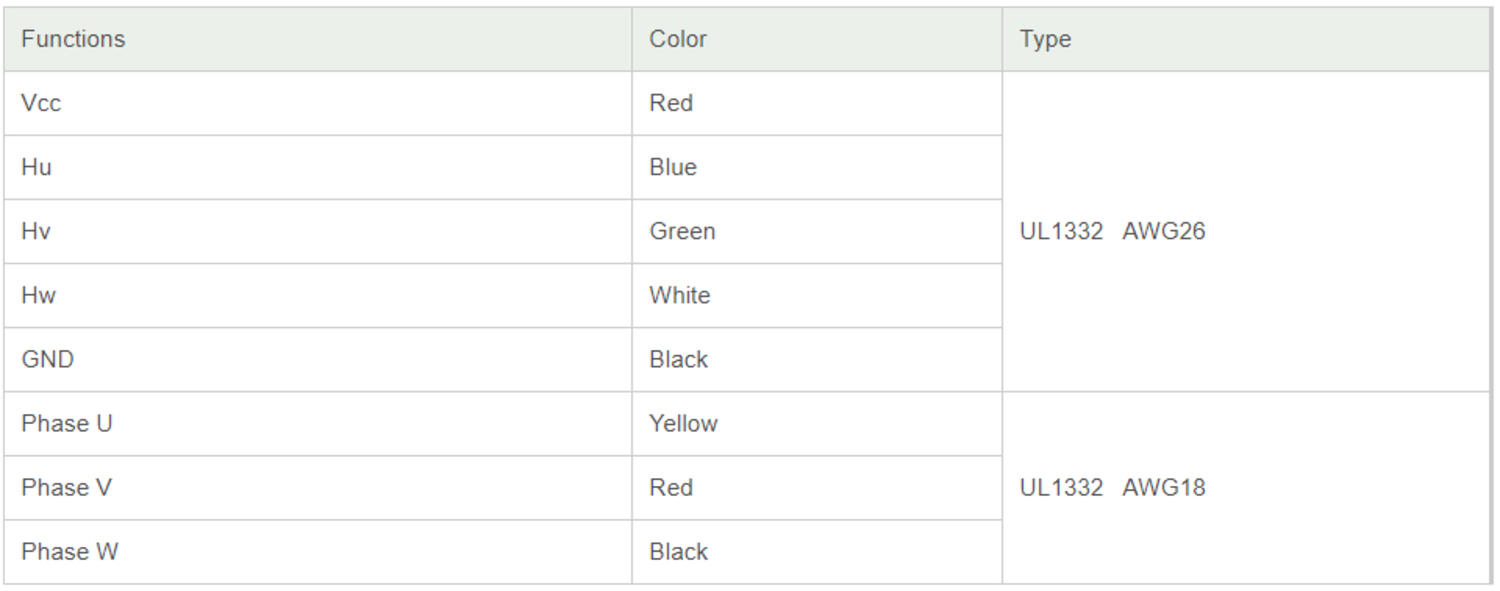
Task: Select the Phase W cell
Action: pos(69,551)
